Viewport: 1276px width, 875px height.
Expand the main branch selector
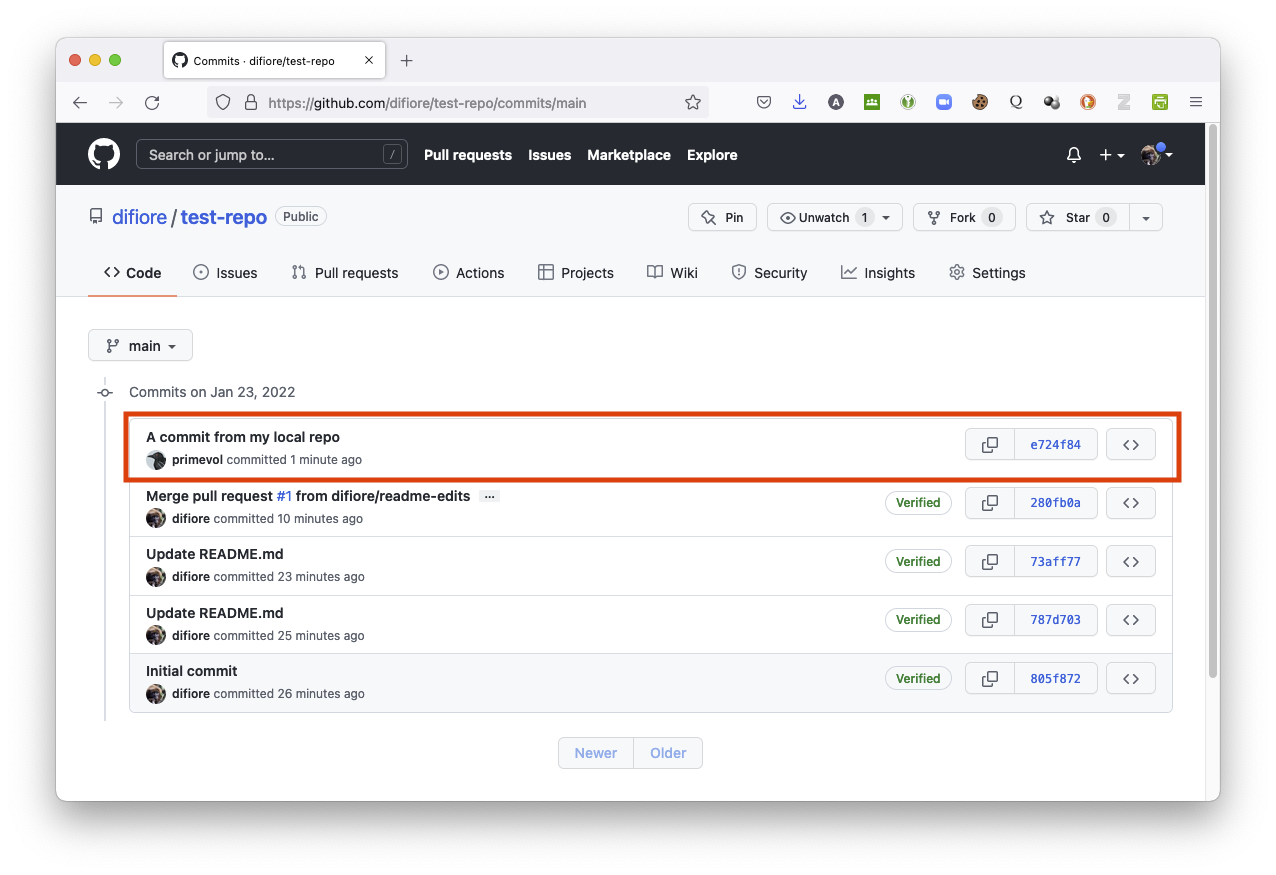coord(140,346)
